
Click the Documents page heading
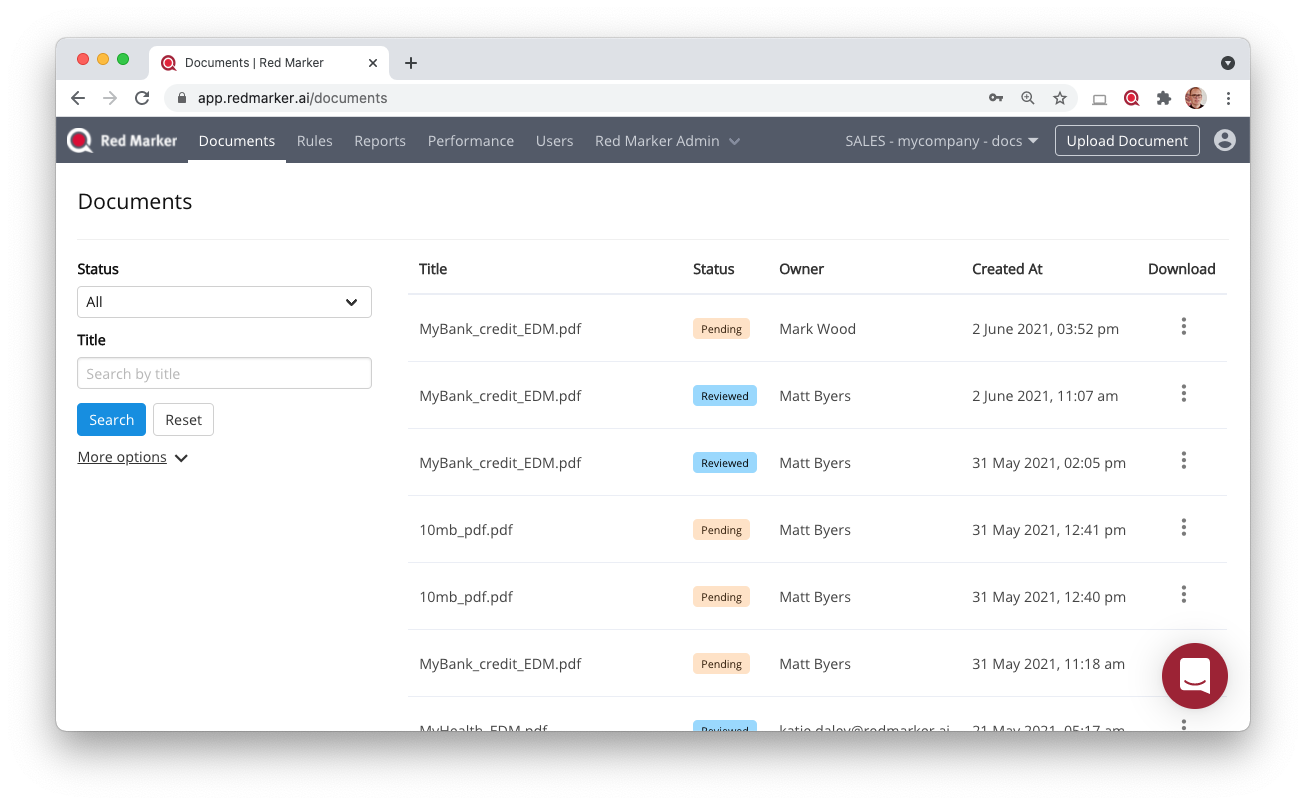click(x=135, y=201)
